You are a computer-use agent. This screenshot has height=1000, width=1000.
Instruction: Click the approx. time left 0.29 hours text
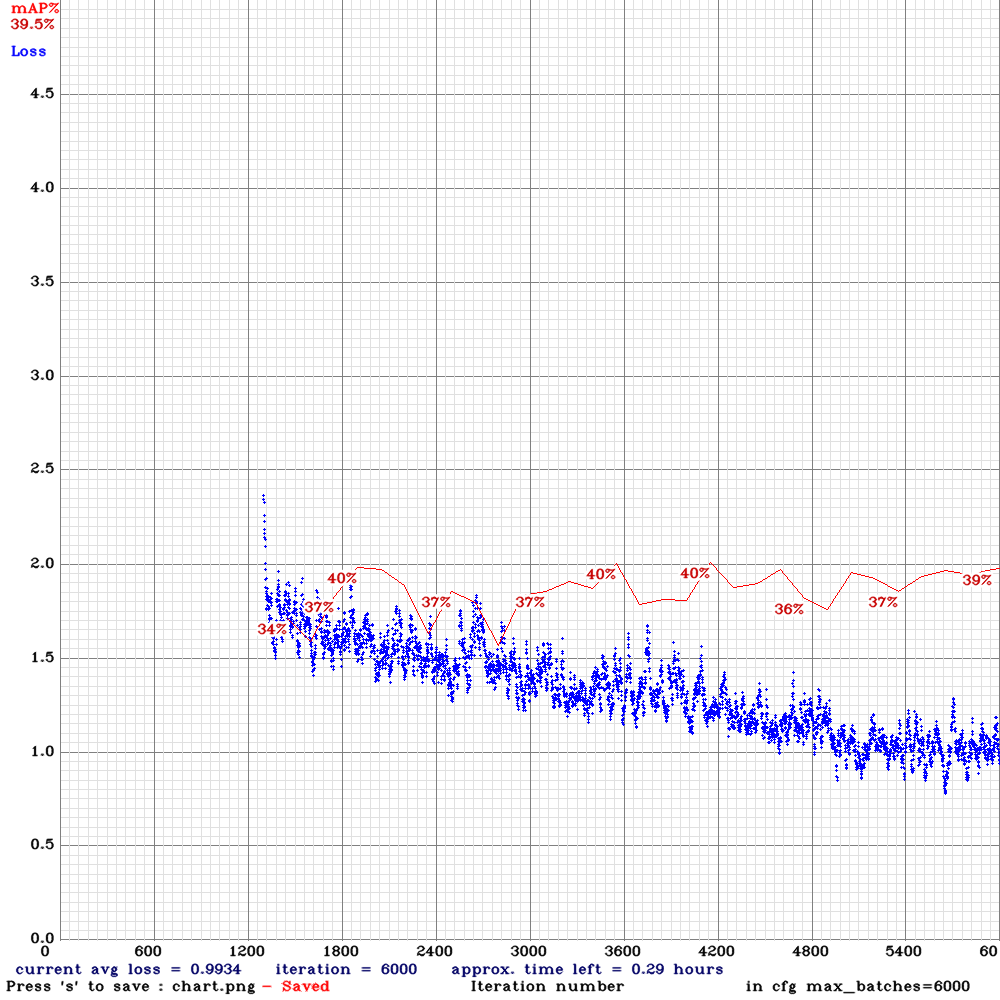click(587, 969)
